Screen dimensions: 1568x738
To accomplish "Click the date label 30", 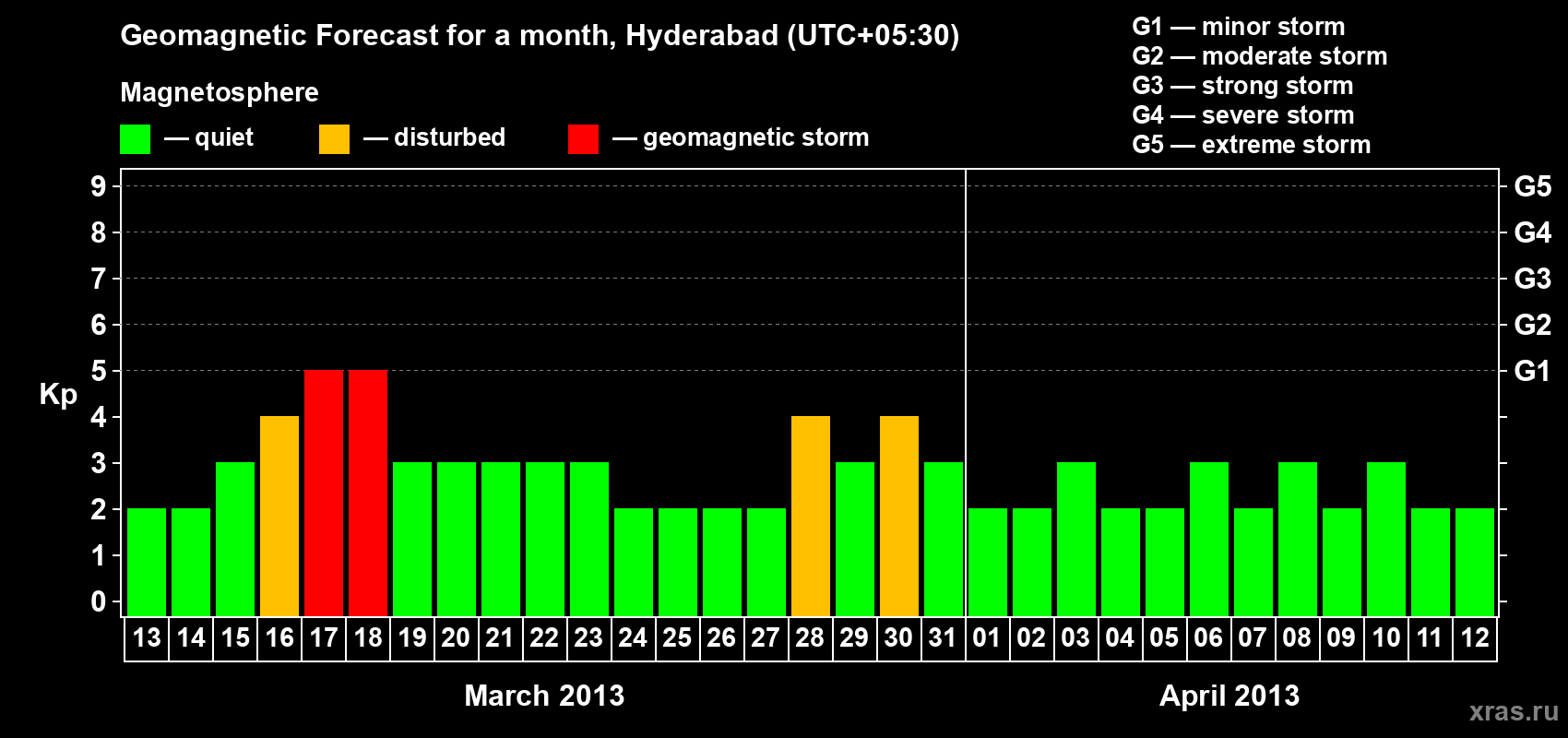I will point(899,637).
